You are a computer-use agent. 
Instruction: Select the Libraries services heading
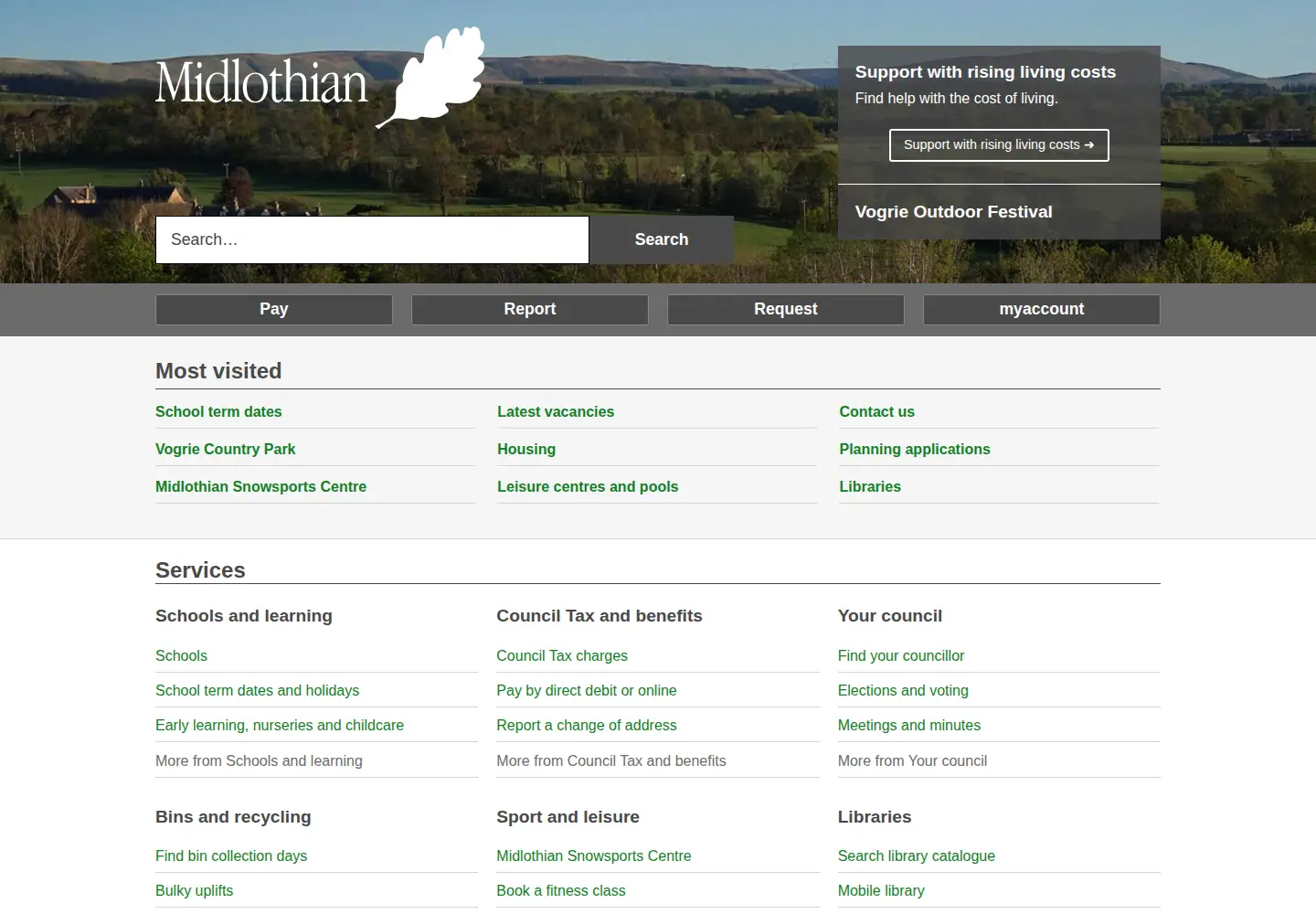[875, 817]
